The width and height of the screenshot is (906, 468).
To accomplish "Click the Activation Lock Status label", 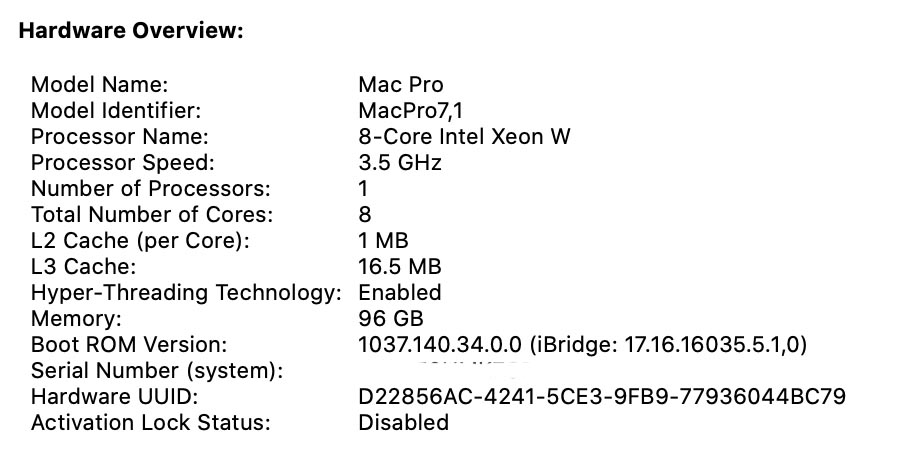I will [x=151, y=423].
